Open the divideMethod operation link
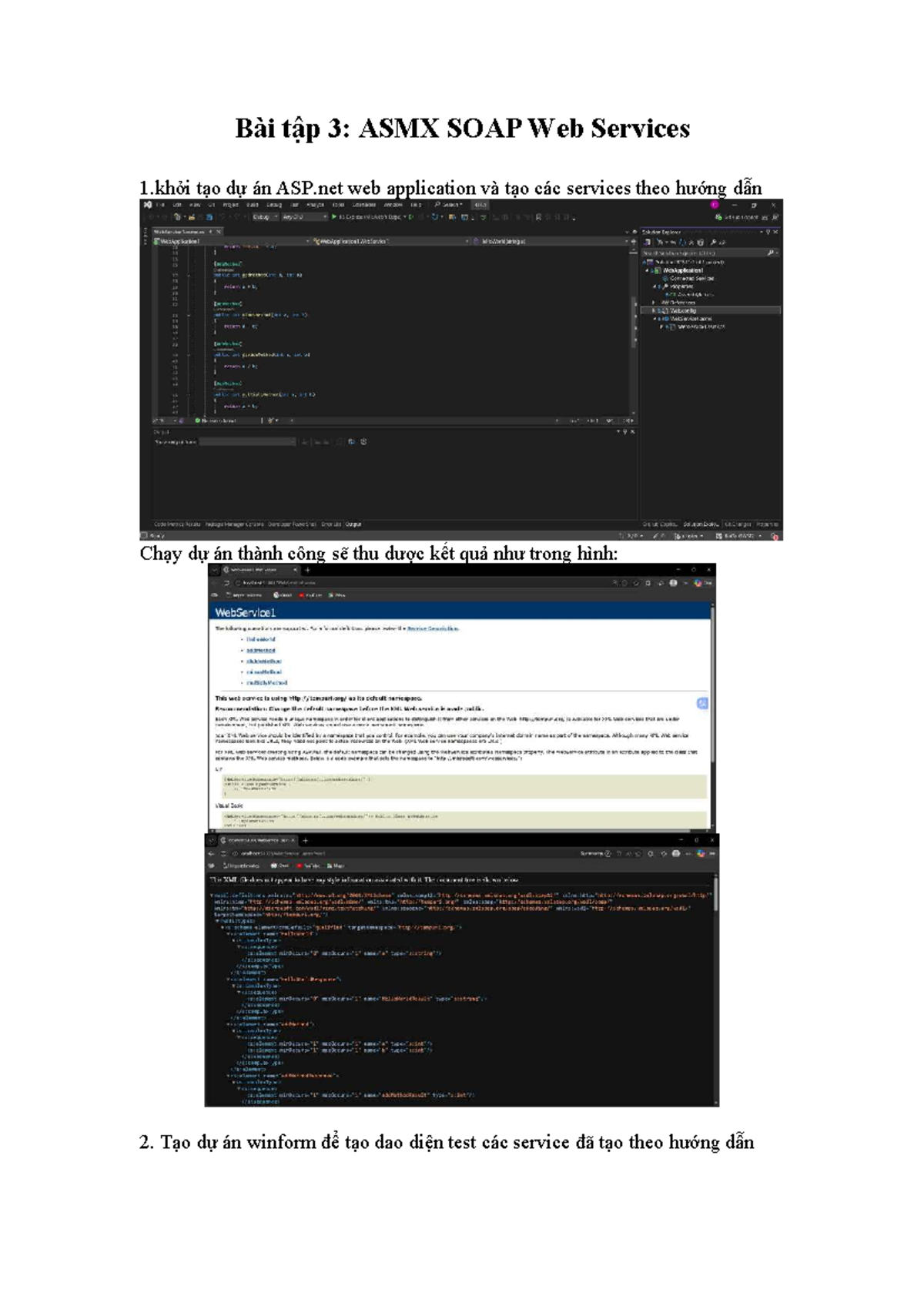924x1306 pixels. tap(264, 661)
